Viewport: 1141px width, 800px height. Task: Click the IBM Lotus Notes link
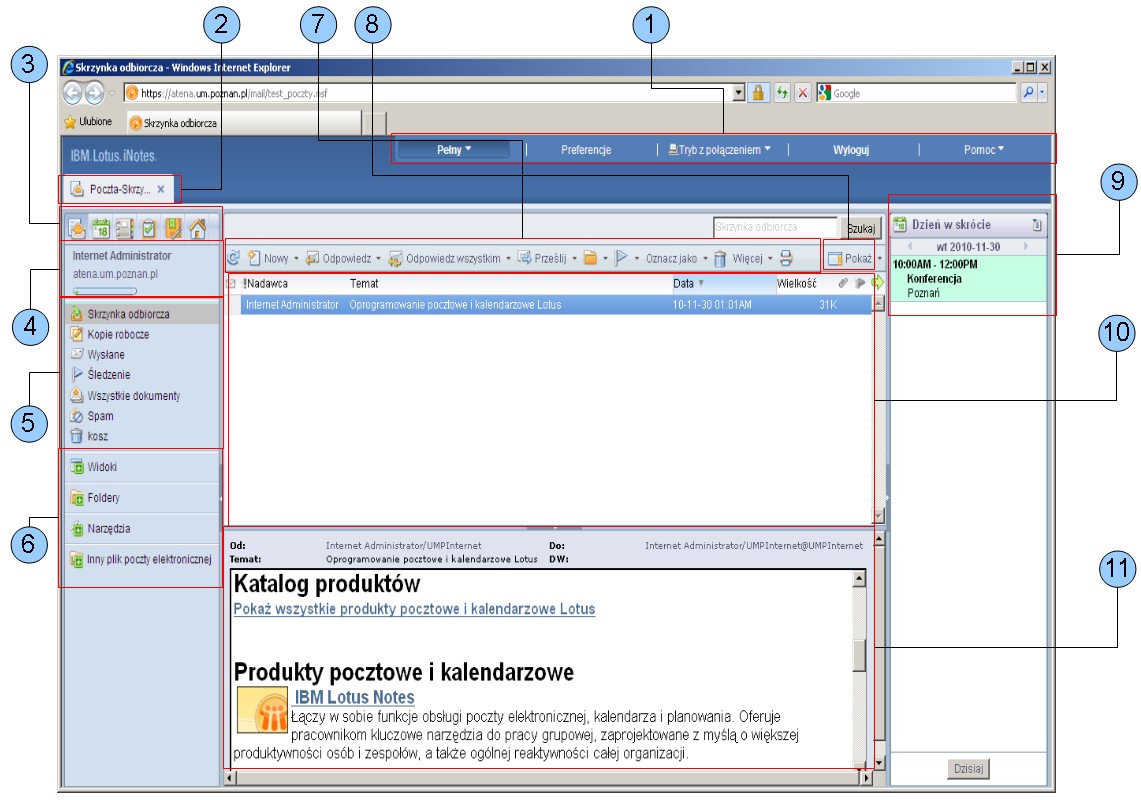[354, 697]
